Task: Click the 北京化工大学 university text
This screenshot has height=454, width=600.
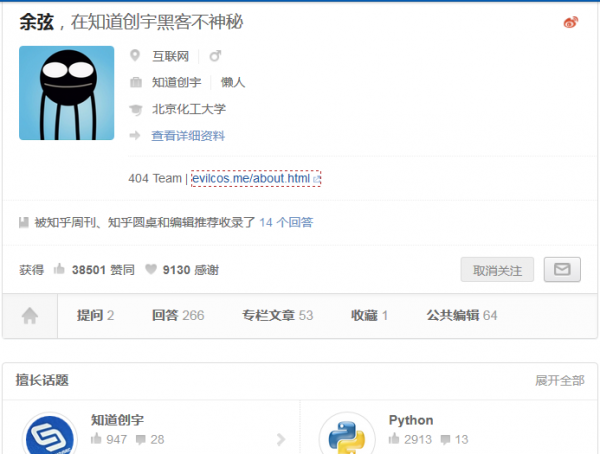Action: (x=189, y=109)
